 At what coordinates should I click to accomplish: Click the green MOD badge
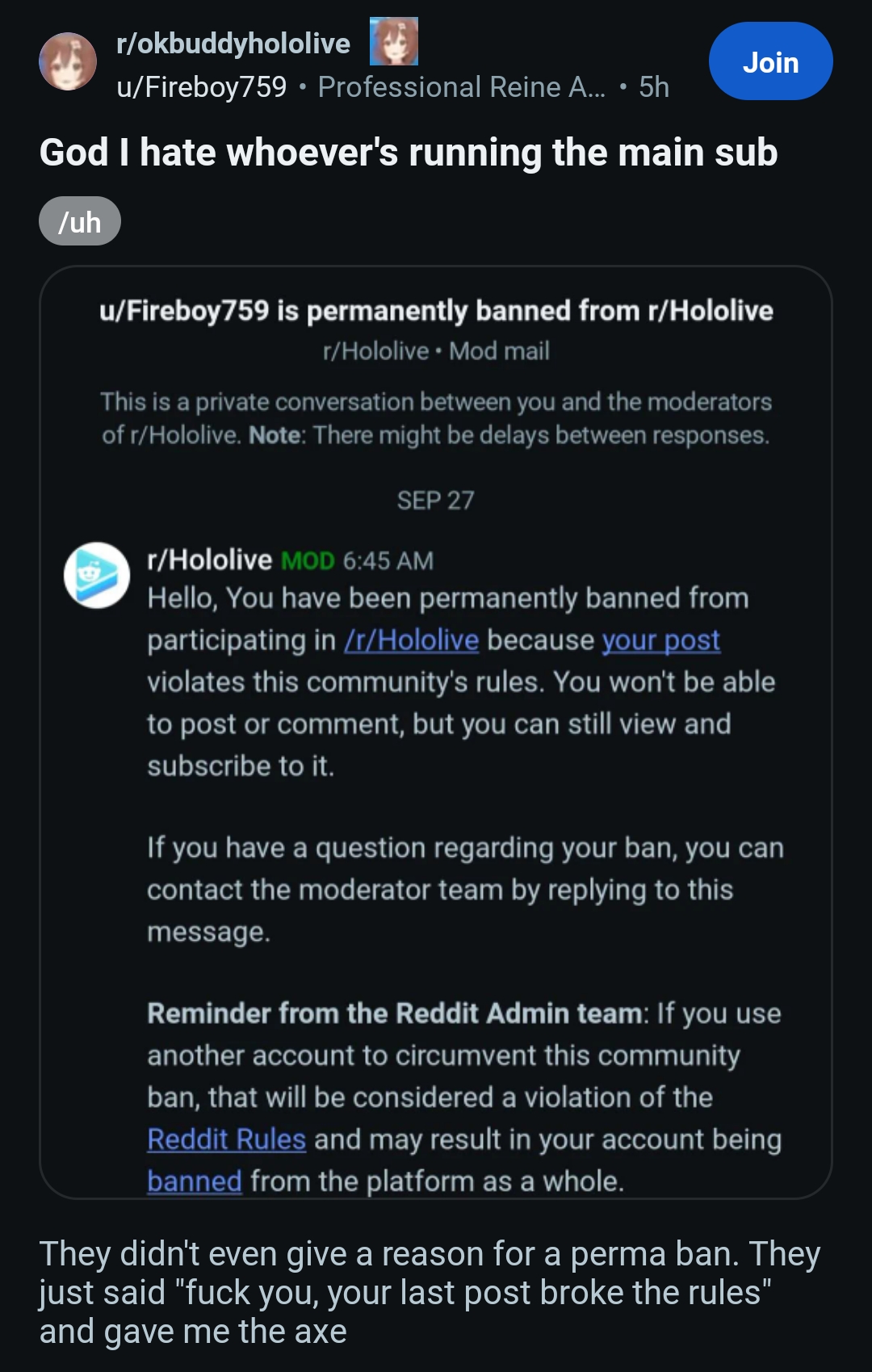[307, 560]
